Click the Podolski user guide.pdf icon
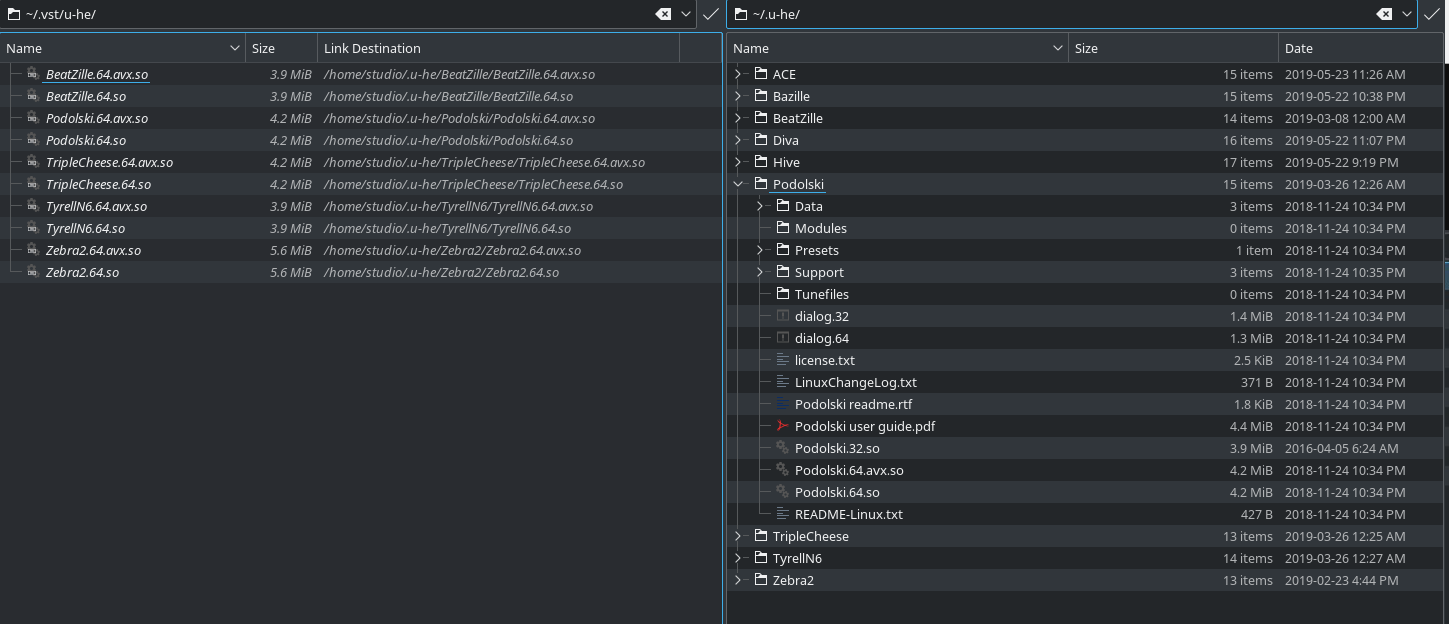 (783, 426)
